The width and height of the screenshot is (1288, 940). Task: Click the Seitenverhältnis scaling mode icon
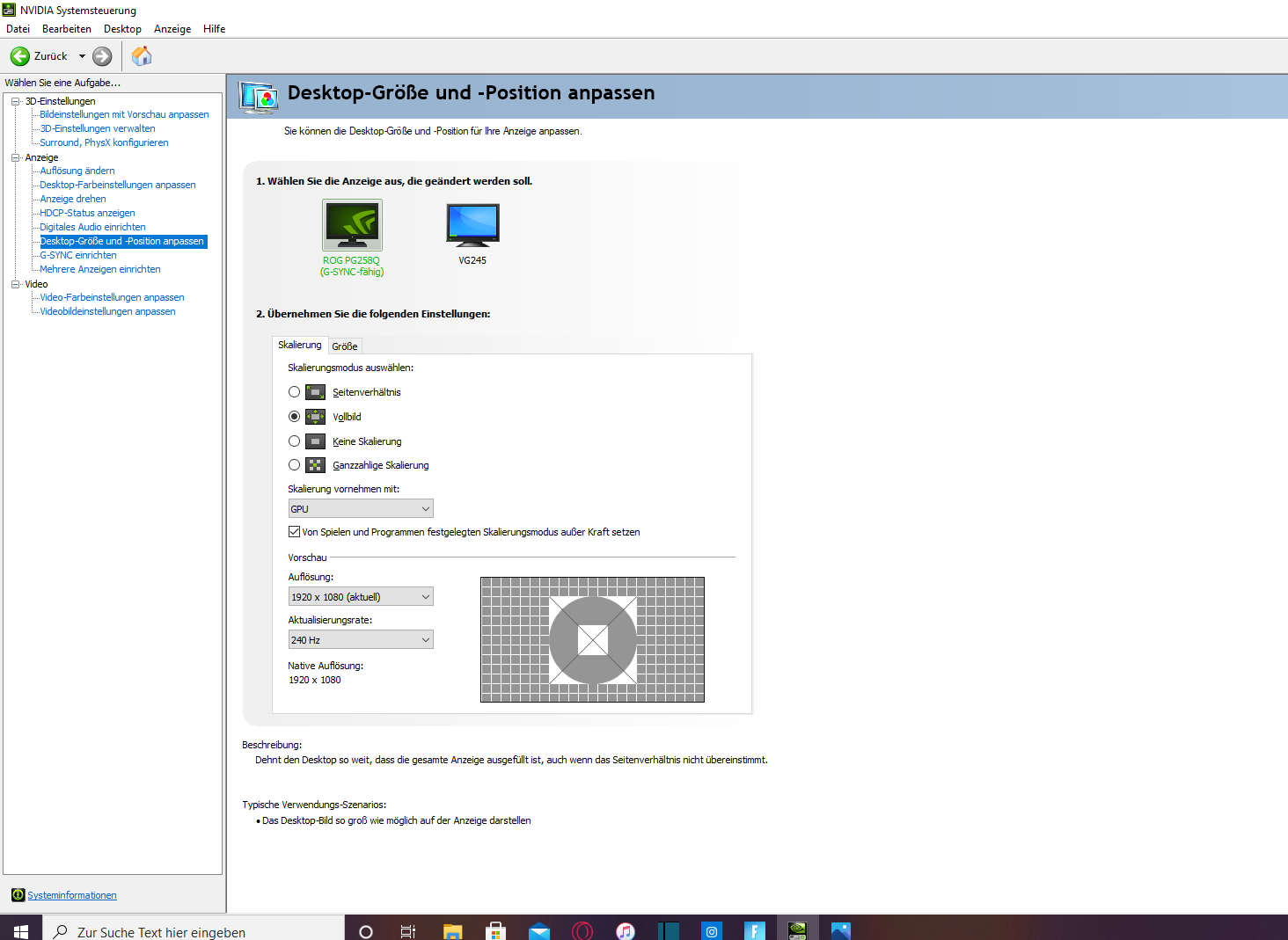coord(316,392)
